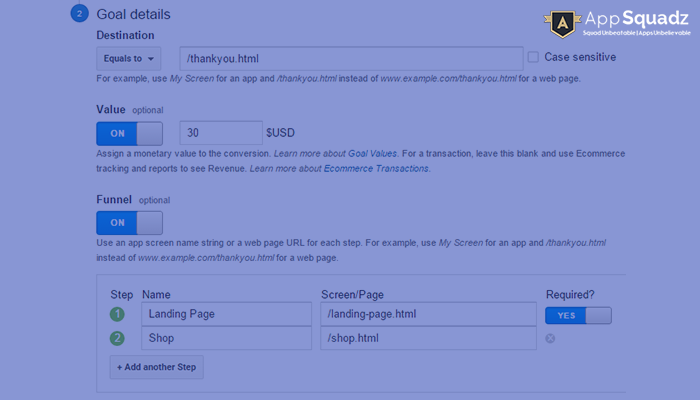This screenshot has height=400, width=700.
Task: Click the Add another Step button
Action: [157, 367]
